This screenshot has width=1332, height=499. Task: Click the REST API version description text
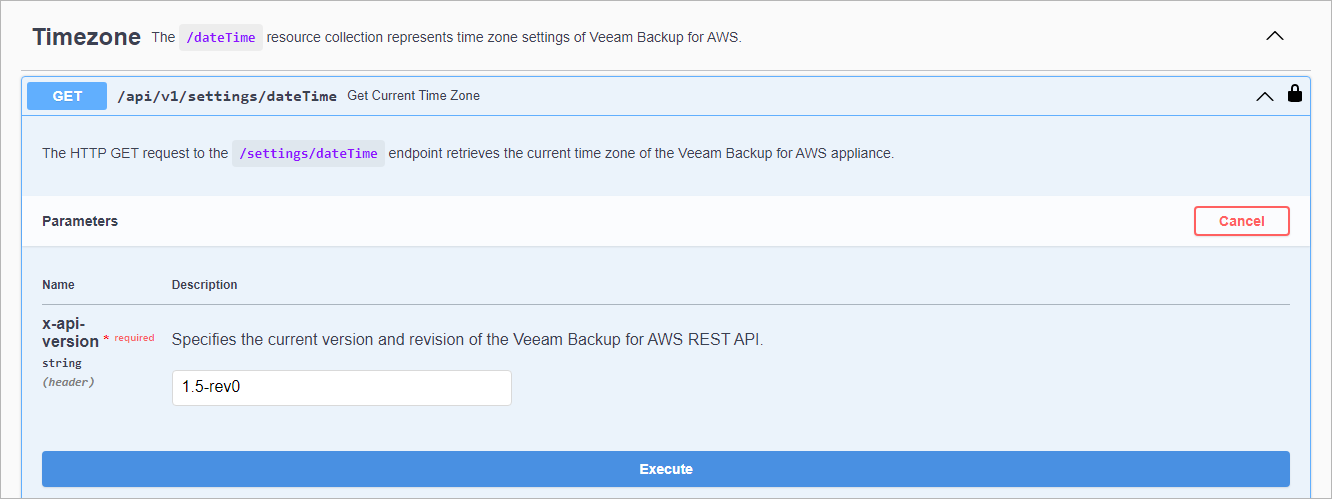tap(467, 340)
